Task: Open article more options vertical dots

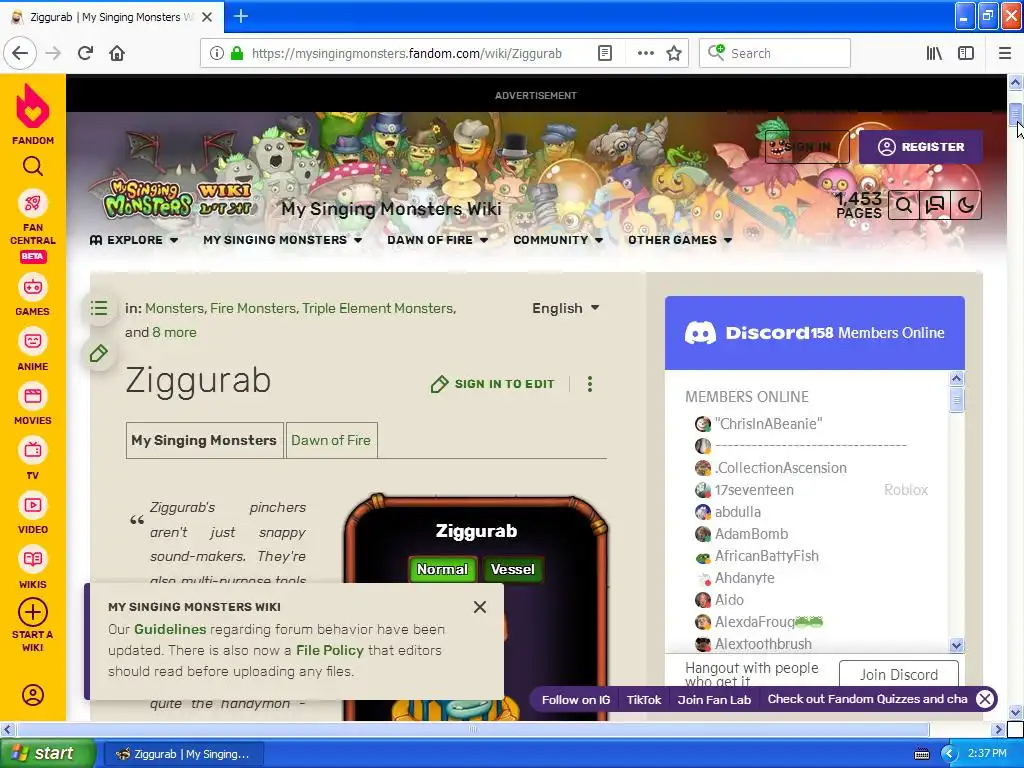Action: (590, 384)
